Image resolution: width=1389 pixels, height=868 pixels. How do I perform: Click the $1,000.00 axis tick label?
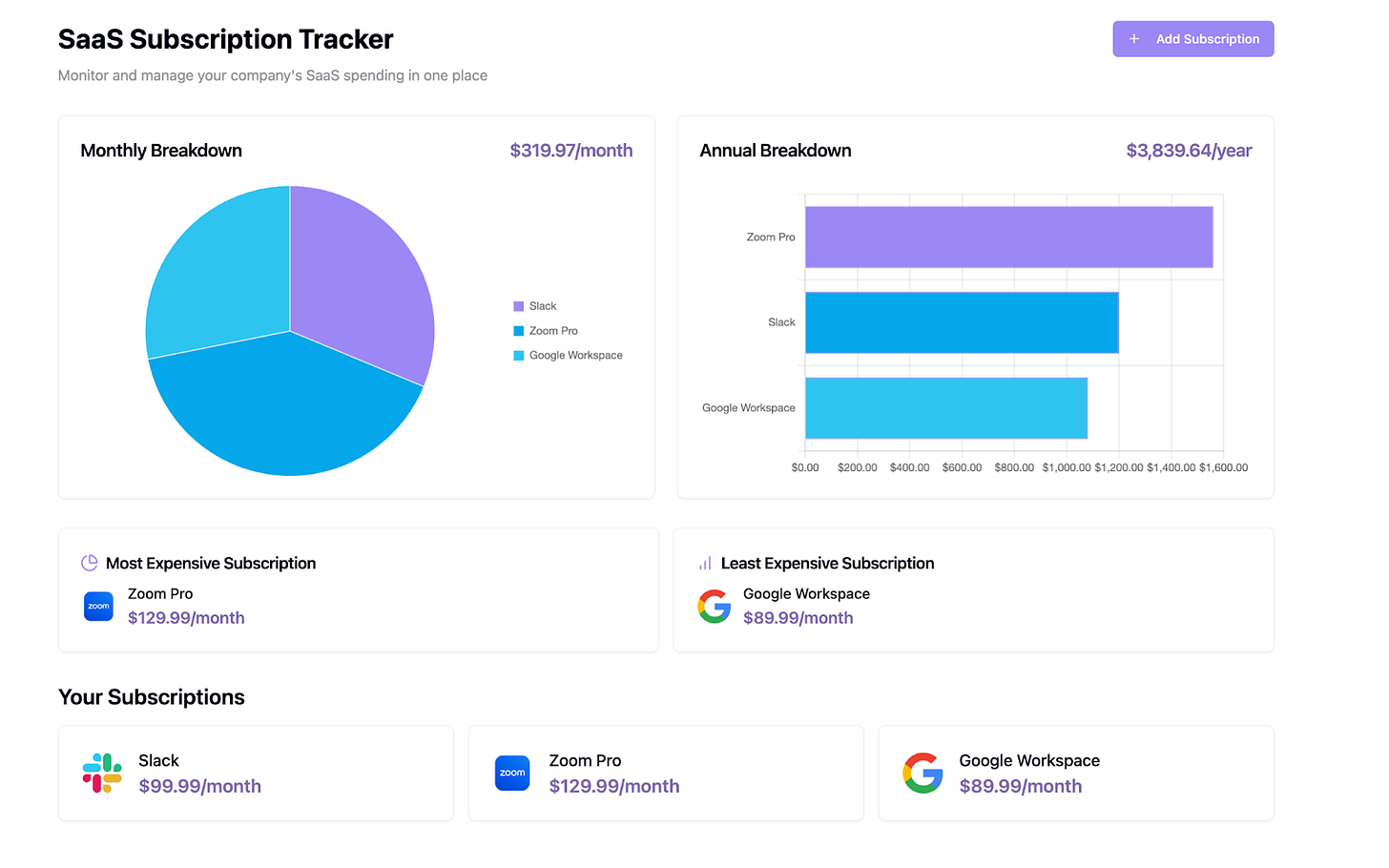click(x=1067, y=467)
